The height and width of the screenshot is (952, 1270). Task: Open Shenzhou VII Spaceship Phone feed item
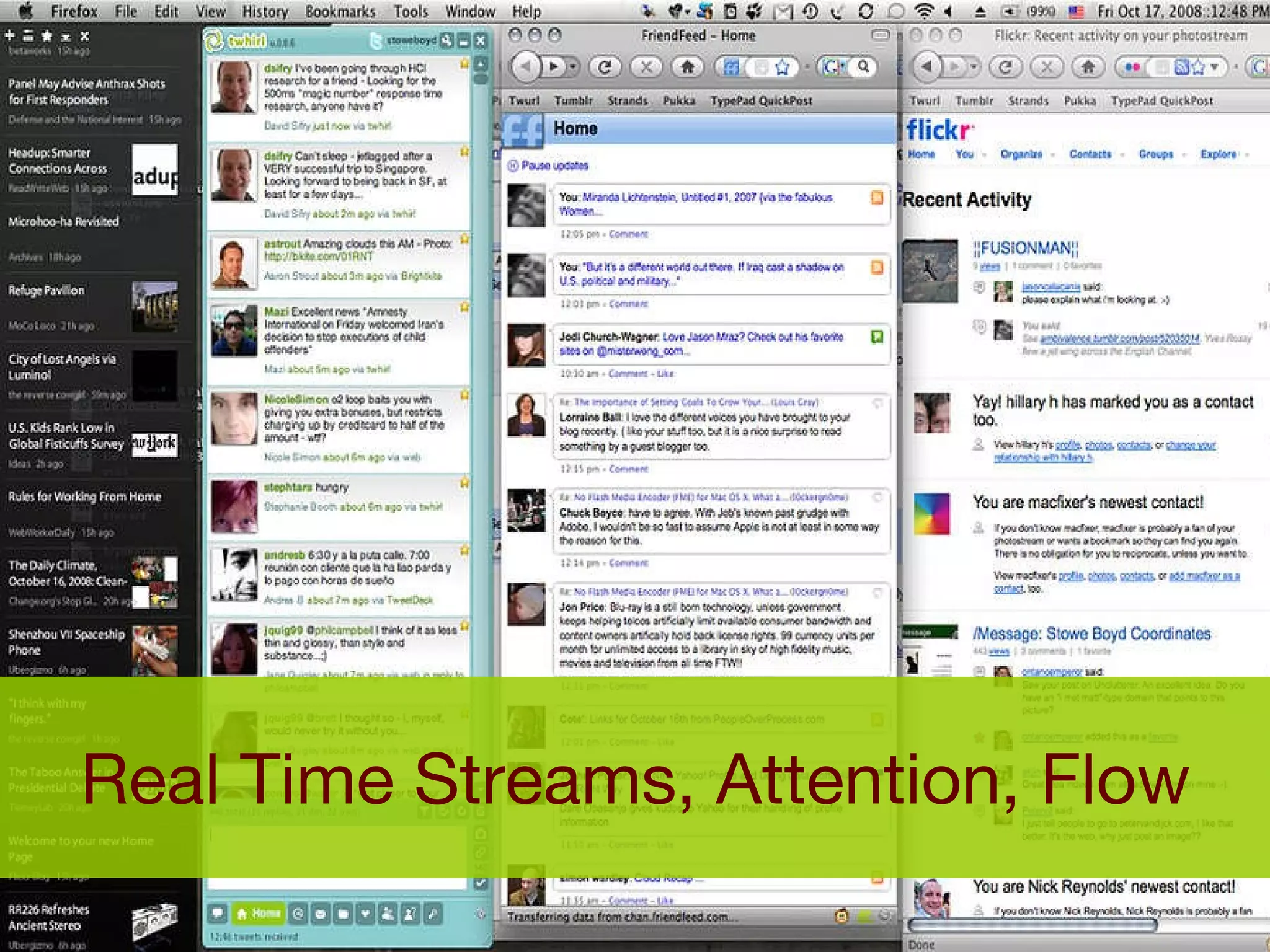(x=93, y=651)
